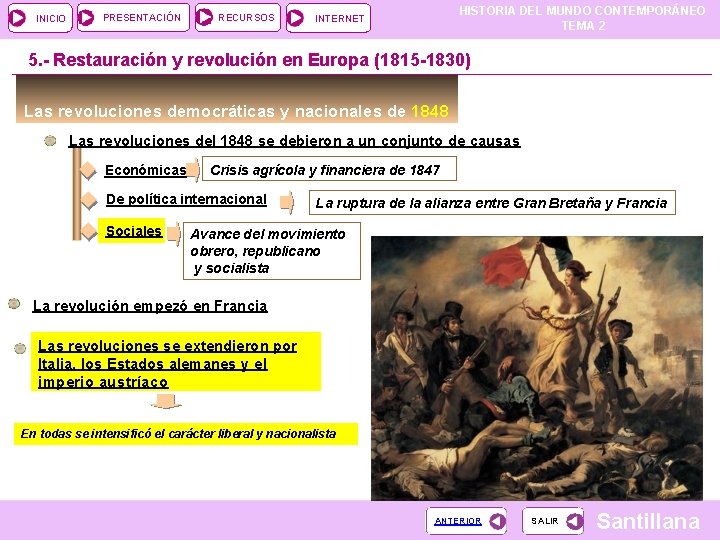This screenshot has width=720, height=540.
Task: Click the play icon beside INTERNET
Action: [x=295, y=18]
